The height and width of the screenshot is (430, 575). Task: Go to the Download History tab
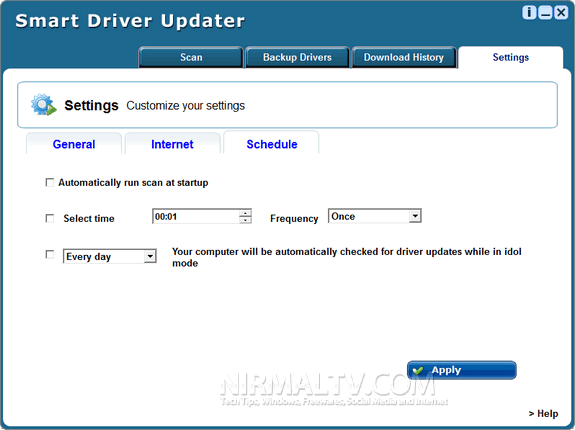[x=404, y=57]
